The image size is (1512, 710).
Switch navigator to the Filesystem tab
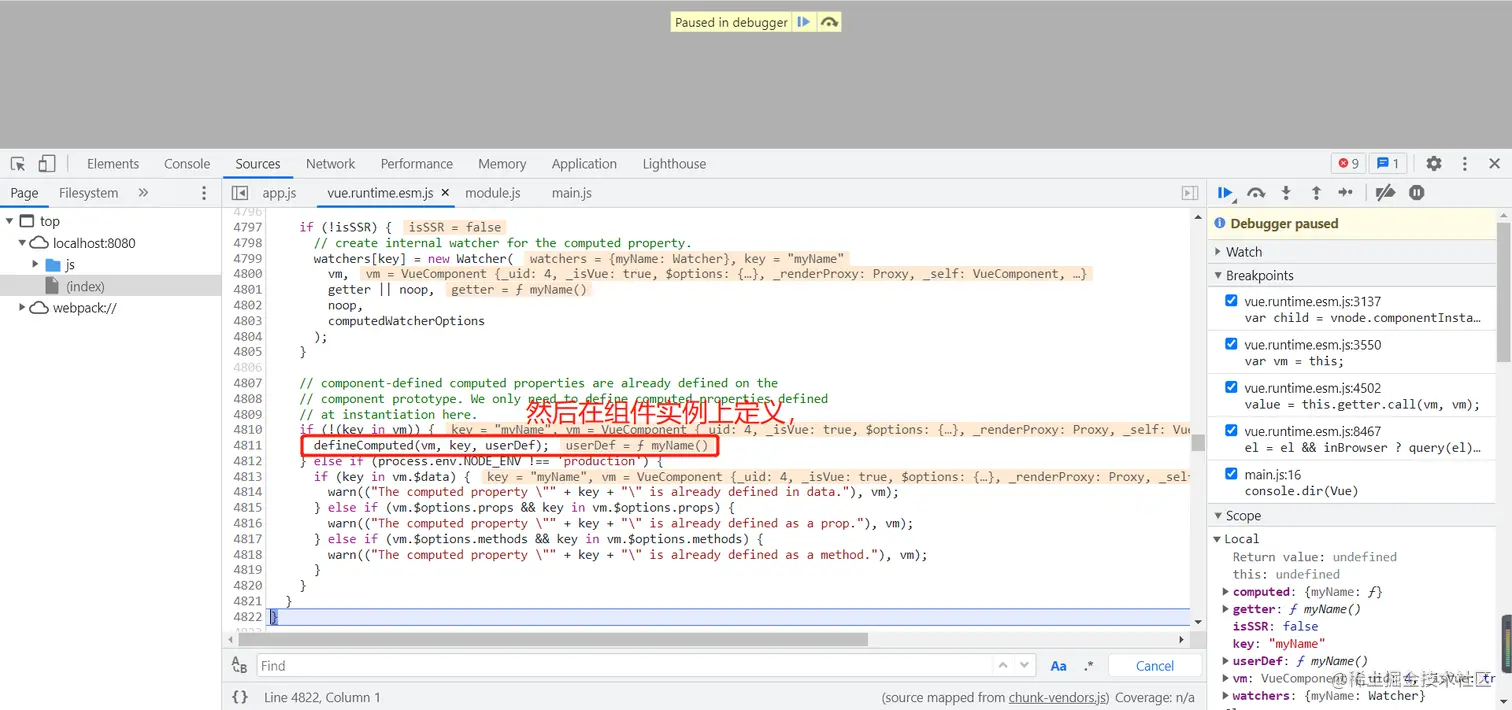(x=88, y=193)
